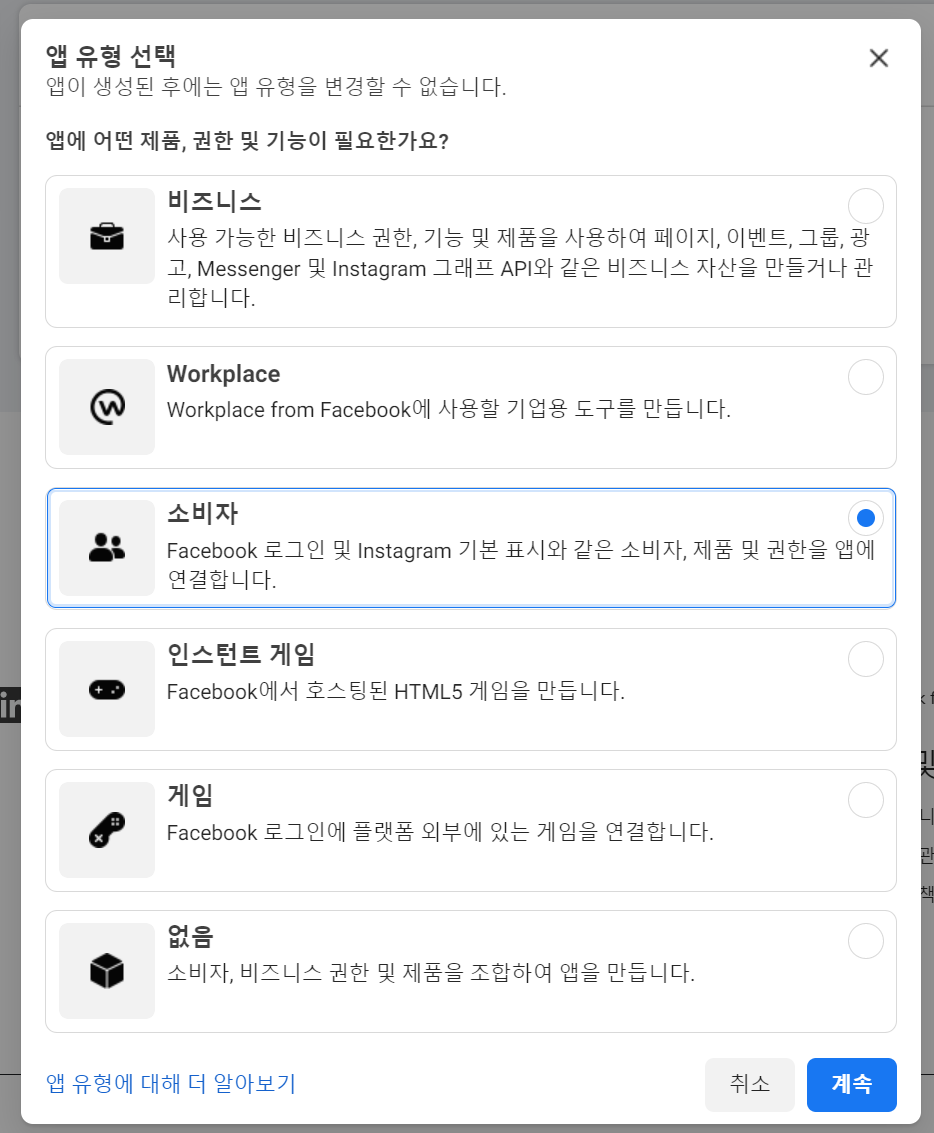Click the 비즈니스 description mentioning Messenger 및 Instagram

[x=520, y=267]
